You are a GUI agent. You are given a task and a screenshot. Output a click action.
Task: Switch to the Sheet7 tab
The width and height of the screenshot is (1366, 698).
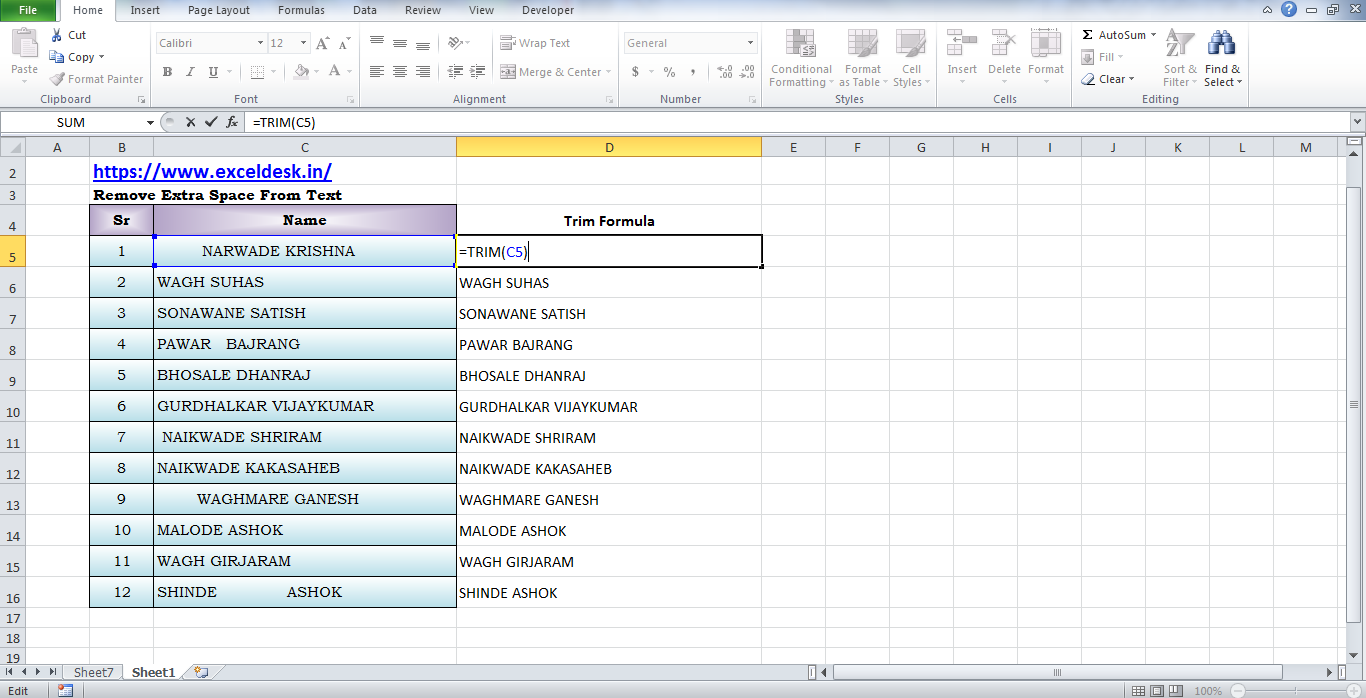tap(92, 672)
